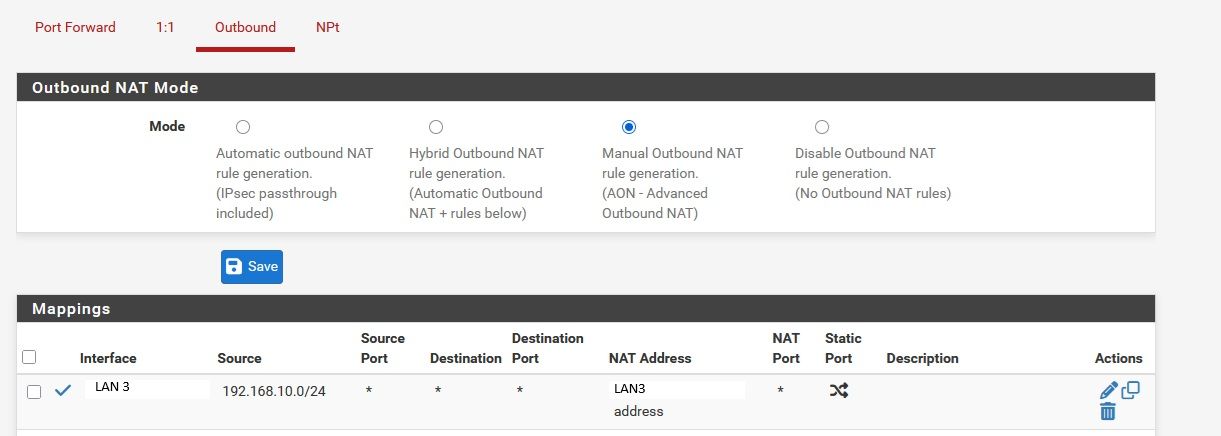Select Automatic outbound NAT mode
This screenshot has width=1221, height=436.
[x=243, y=127]
